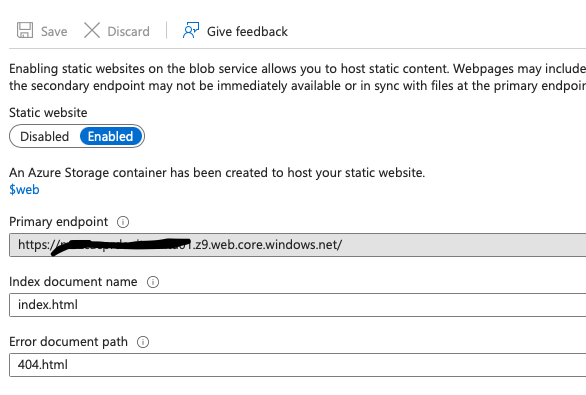Click the Give feedback text
The image size is (586, 395).
click(x=247, y=31)
